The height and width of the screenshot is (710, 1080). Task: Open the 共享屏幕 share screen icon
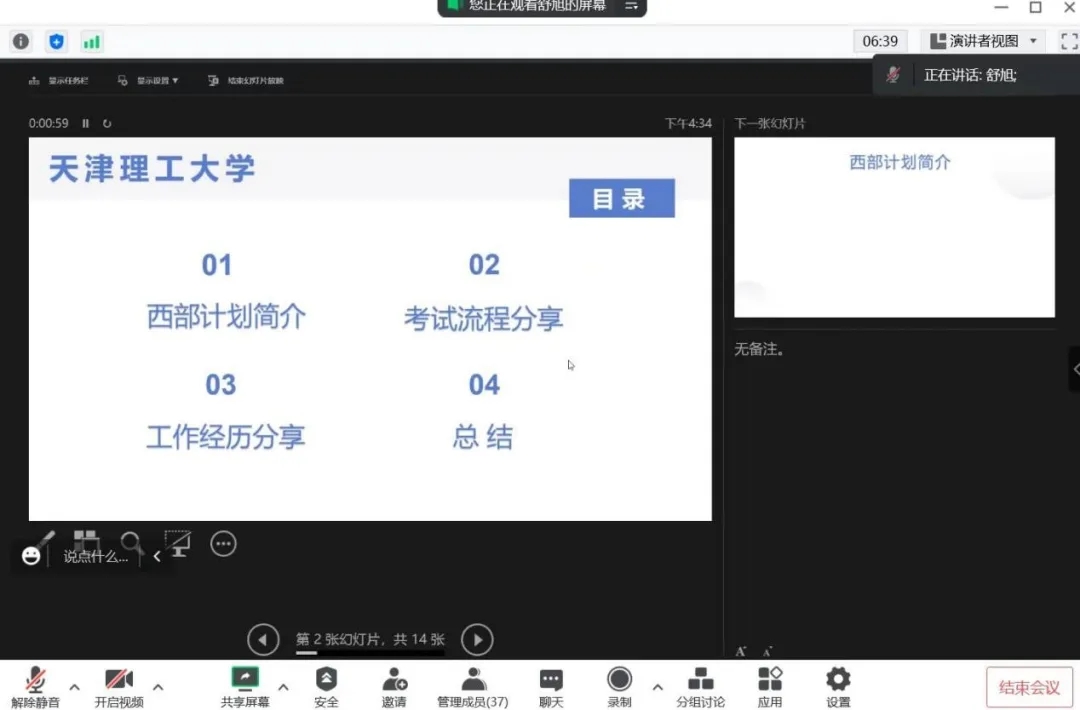pos(245,681)
